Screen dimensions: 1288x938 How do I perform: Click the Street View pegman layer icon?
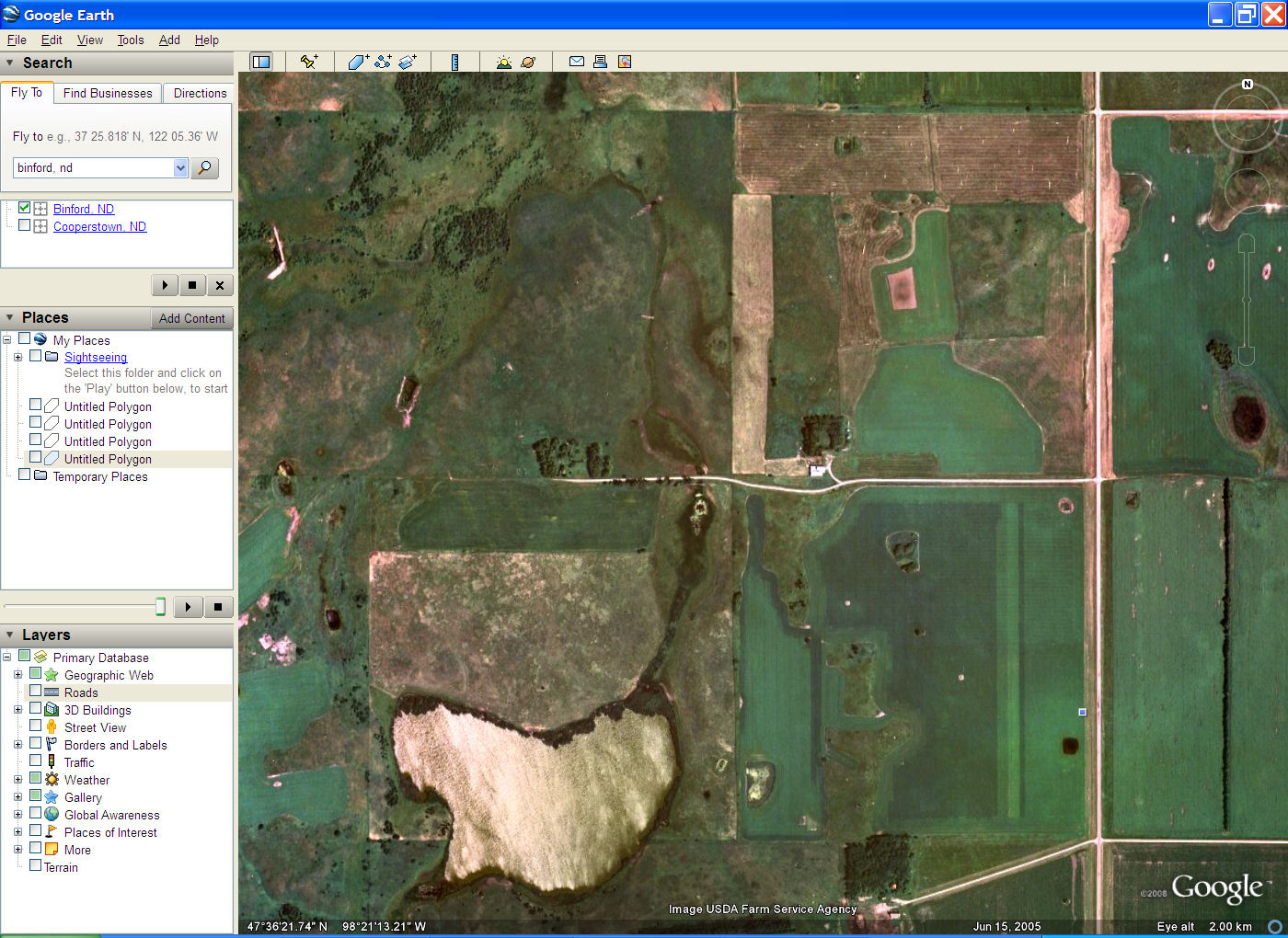coord(52,727)
